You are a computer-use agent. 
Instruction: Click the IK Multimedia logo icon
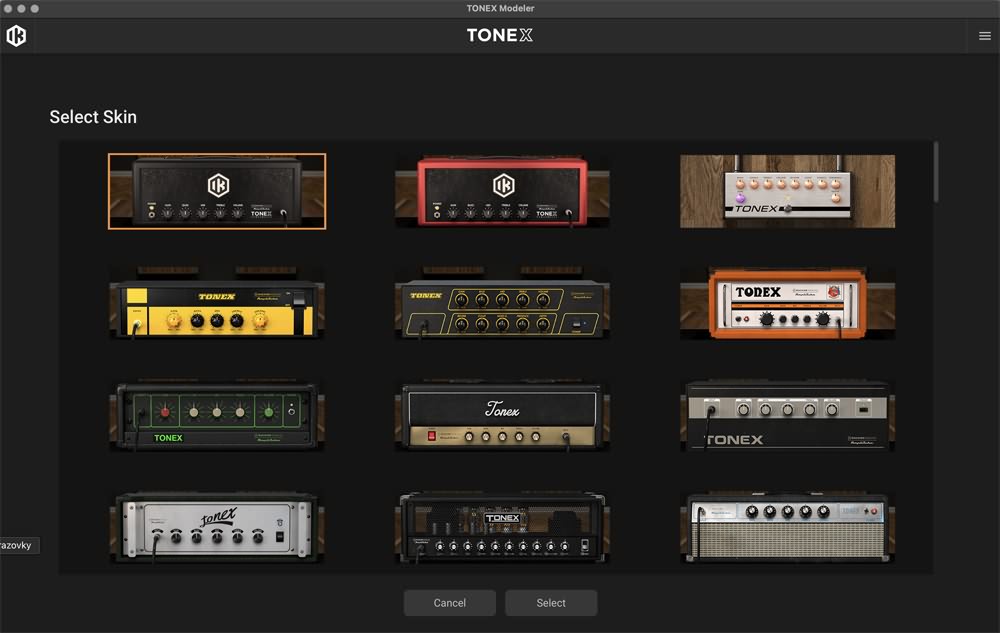click(16, 36)
